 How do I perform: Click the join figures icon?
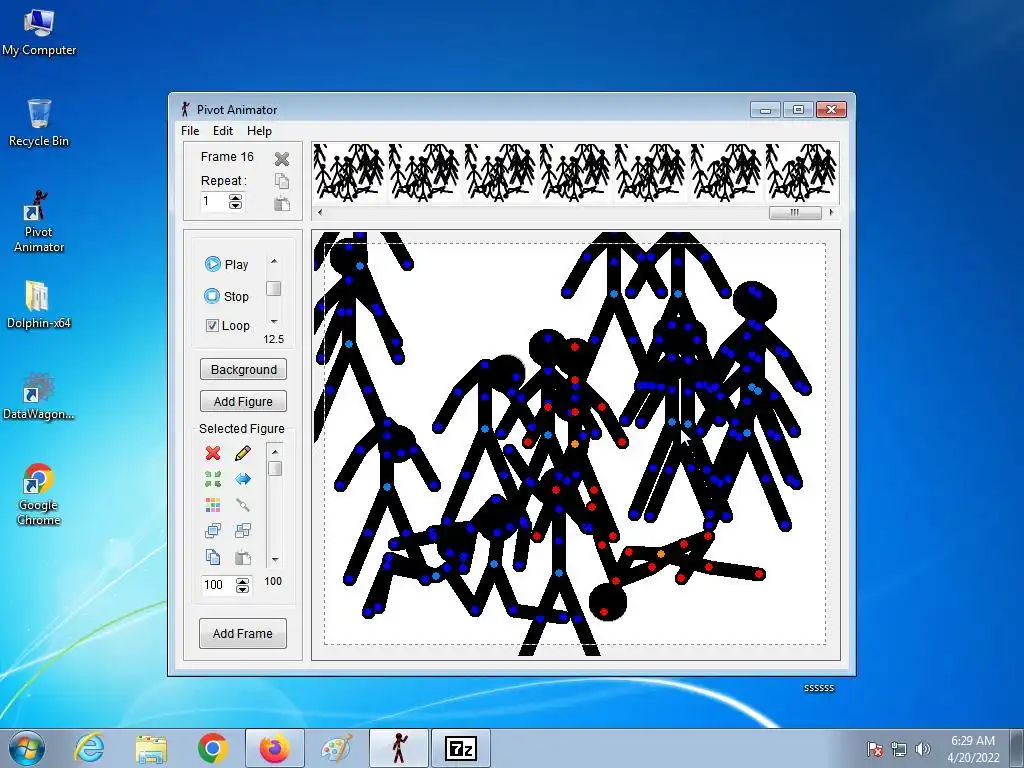[x=242, y=505]
